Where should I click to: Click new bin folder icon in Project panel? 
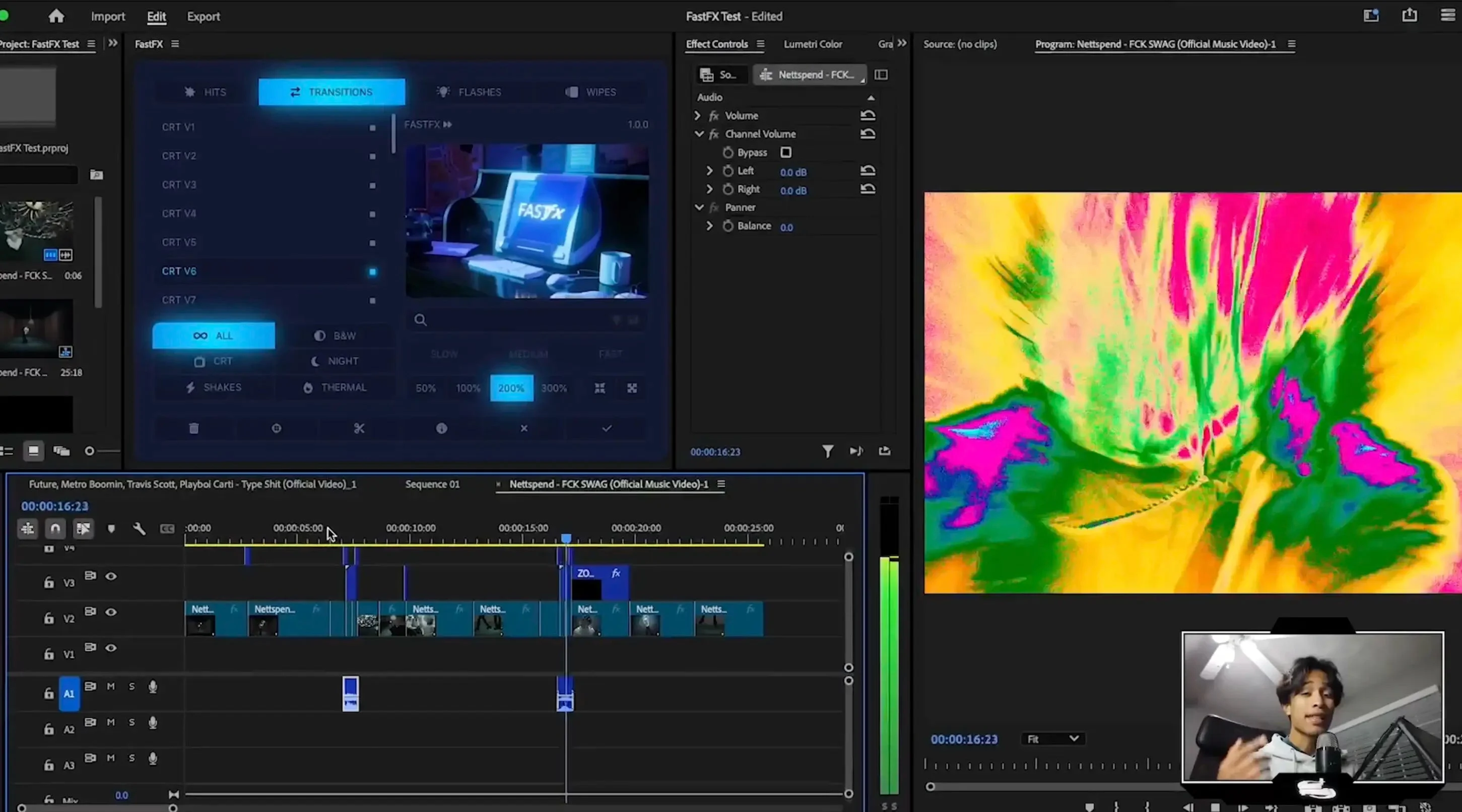(97, 175)
